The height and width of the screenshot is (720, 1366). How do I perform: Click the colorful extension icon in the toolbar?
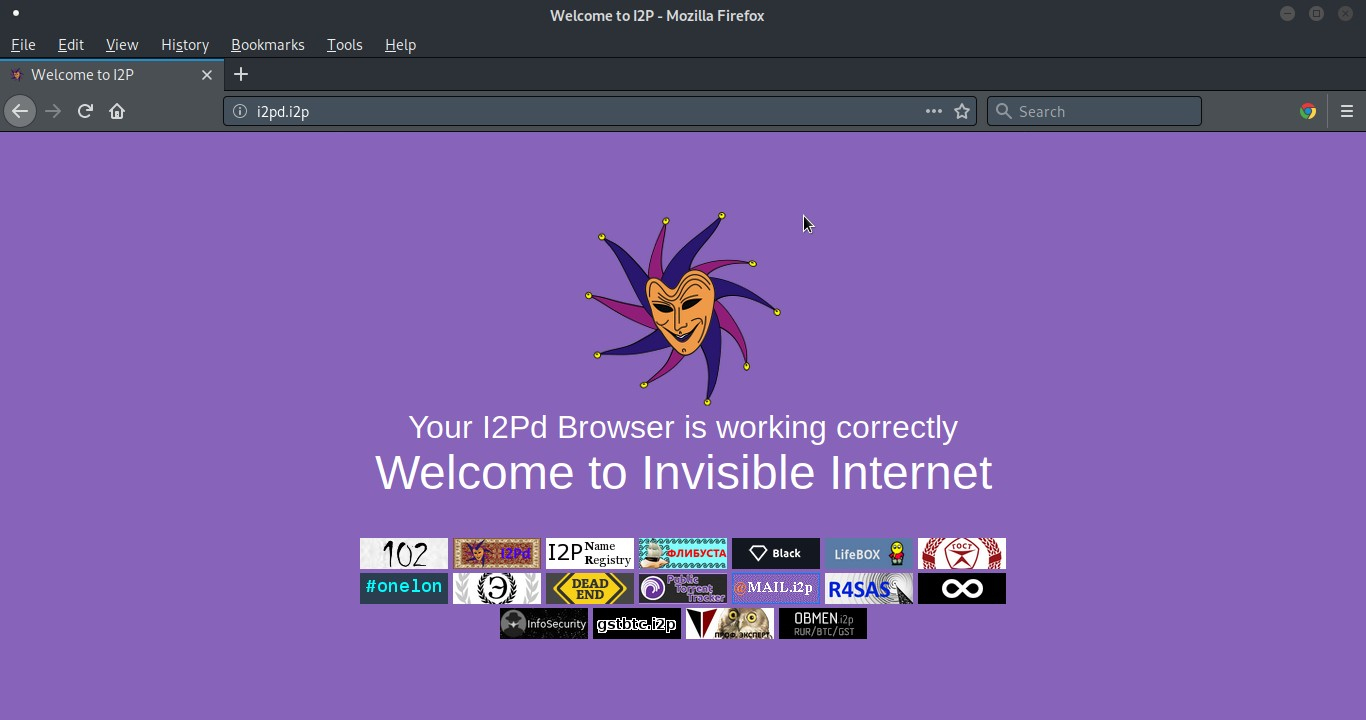click(1308, 111)
